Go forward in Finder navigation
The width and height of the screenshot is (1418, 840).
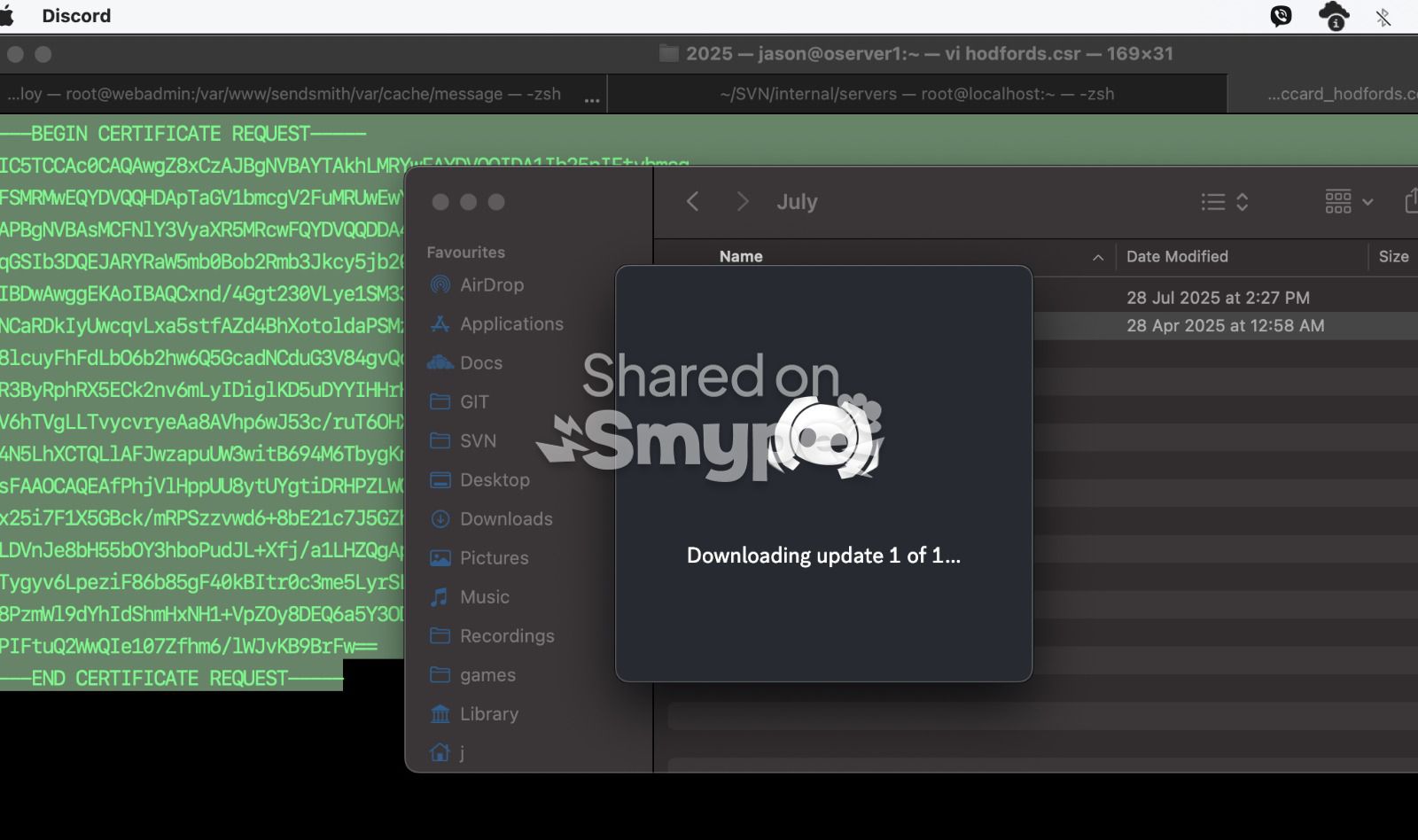coord(743,202)
